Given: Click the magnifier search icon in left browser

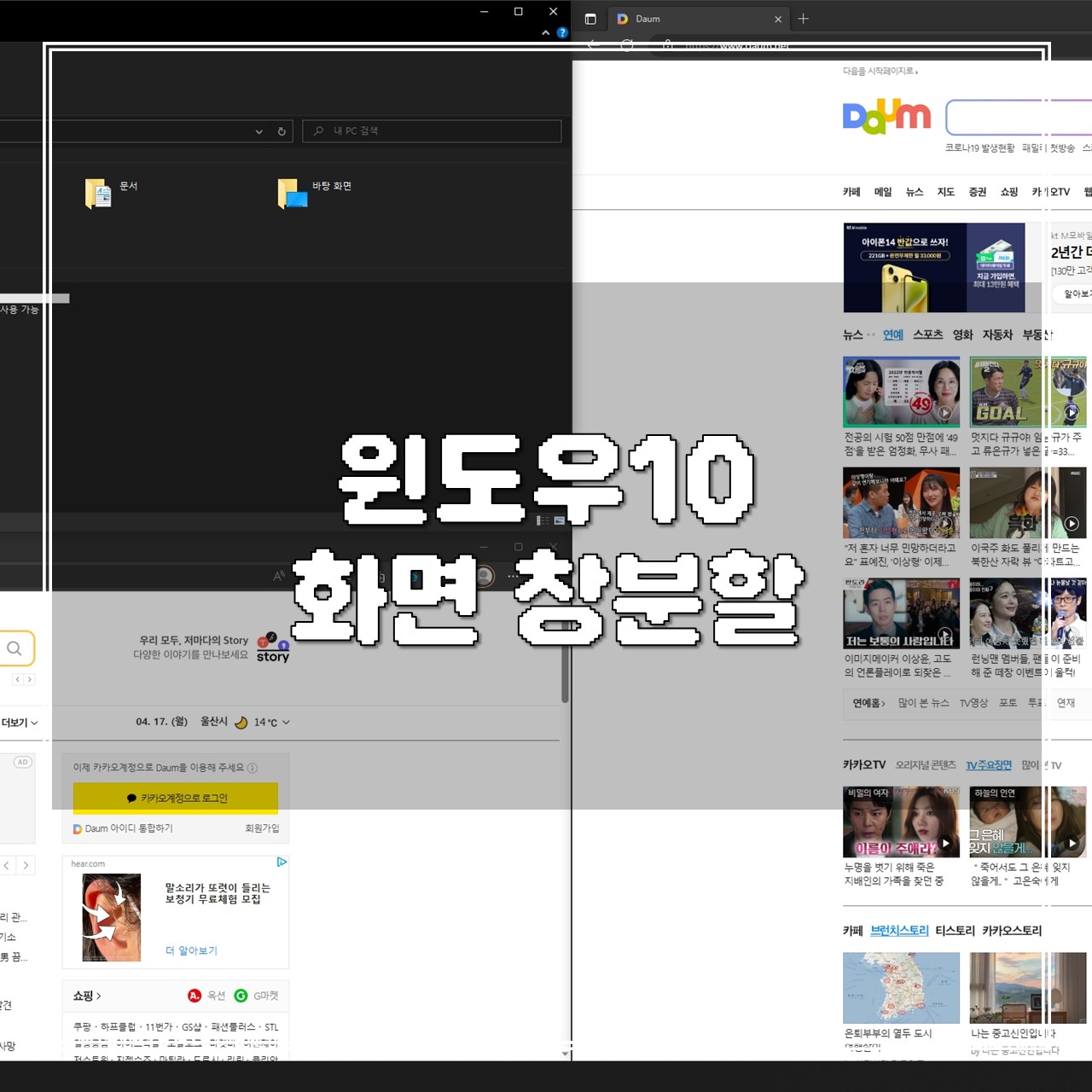Looking at the screenshot, I should tap(15, 648).
